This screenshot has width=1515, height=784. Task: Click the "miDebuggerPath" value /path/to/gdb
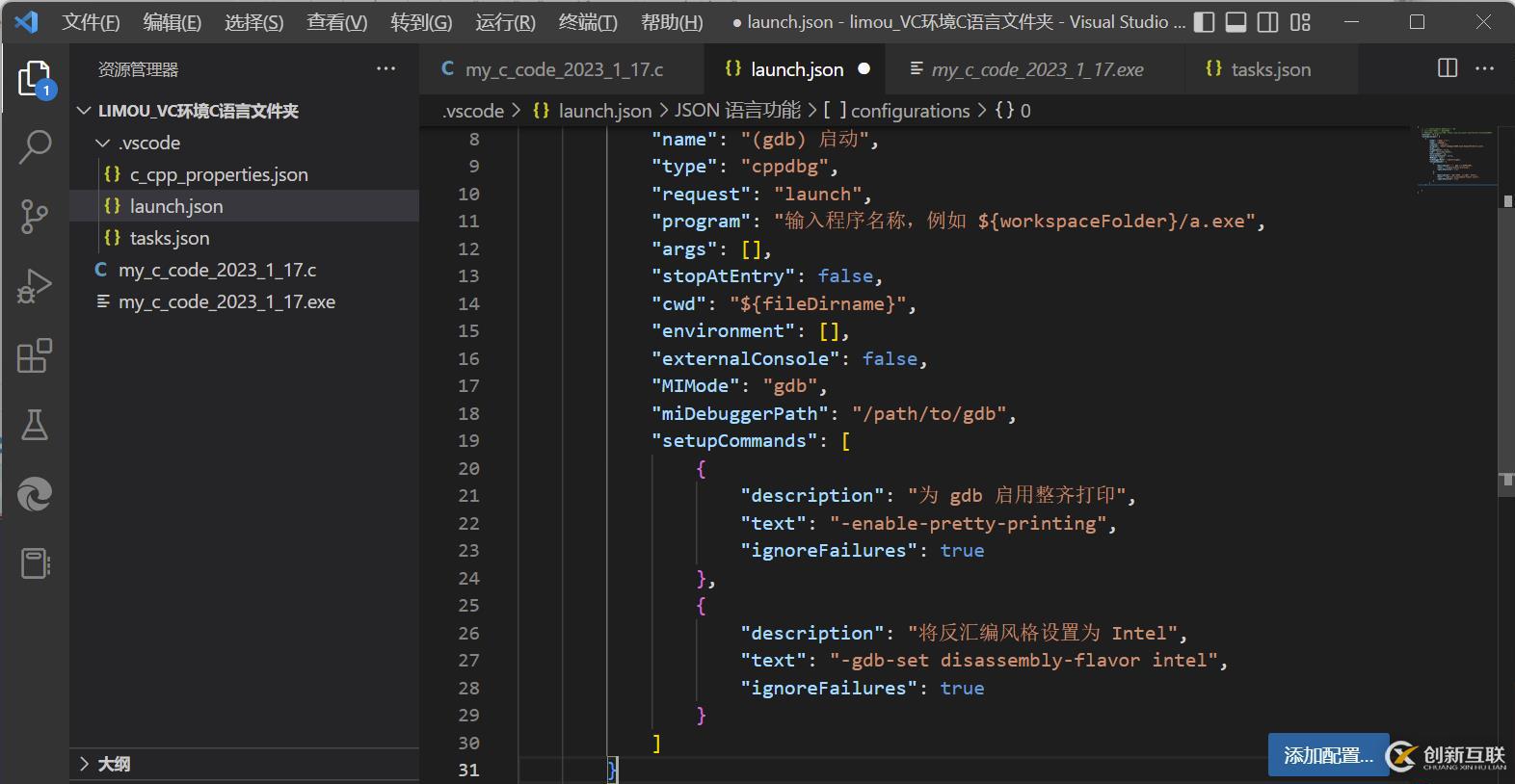(x=929, y=413)
